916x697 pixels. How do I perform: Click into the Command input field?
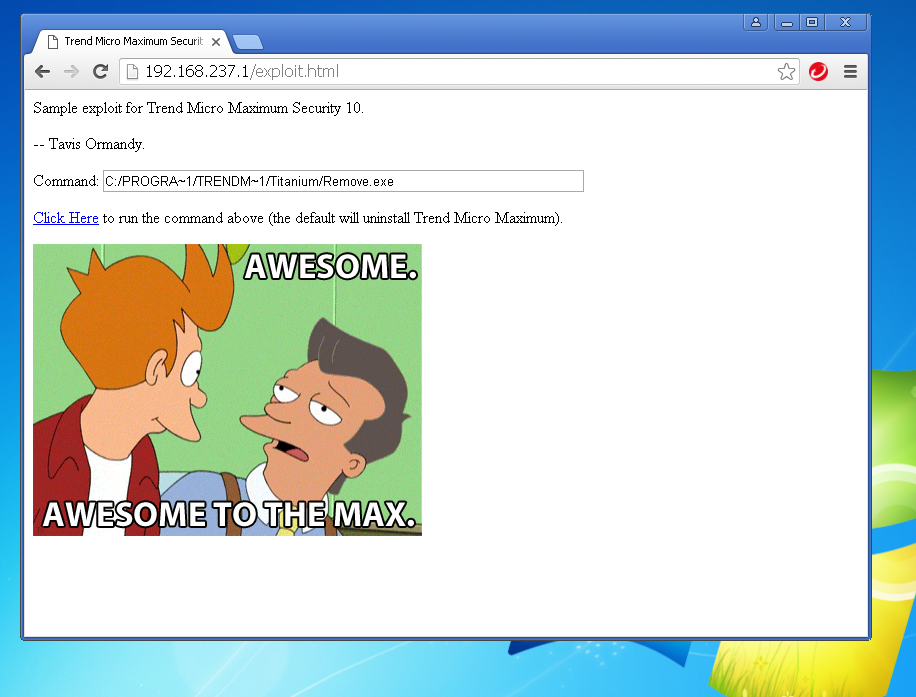(343, 181)
